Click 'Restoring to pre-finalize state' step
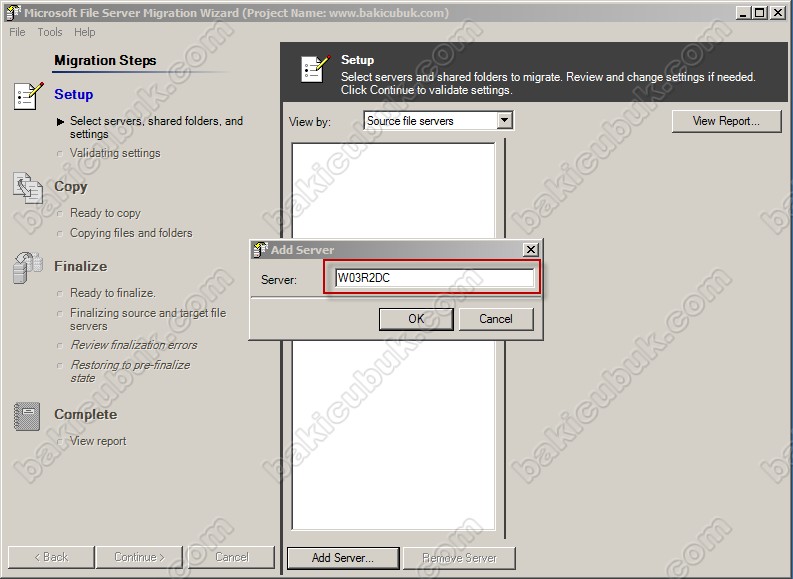This screenshot has height=579, width=793. tap(130, 371)
